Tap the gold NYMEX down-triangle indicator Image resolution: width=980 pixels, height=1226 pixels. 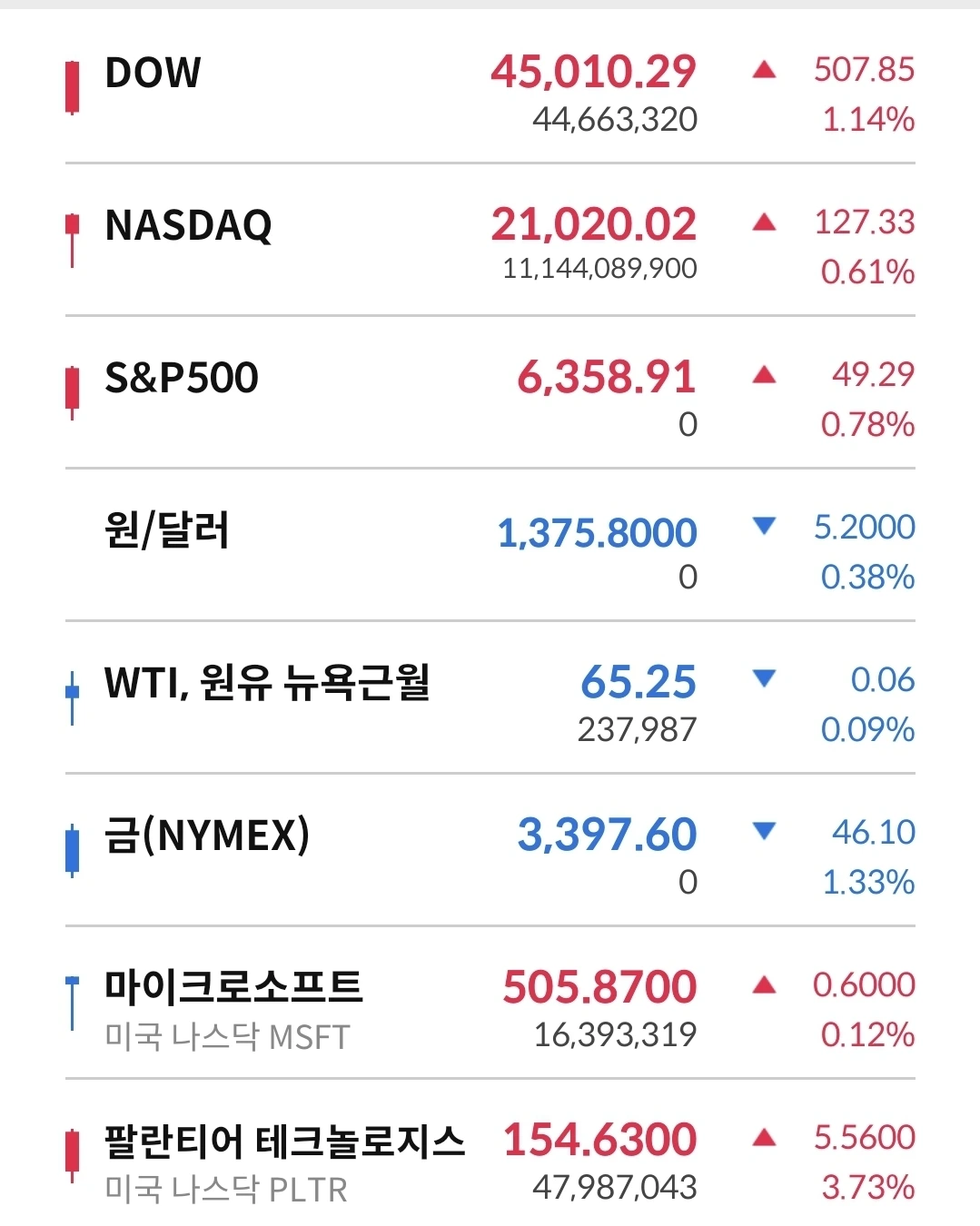click(x=765, y=831)
